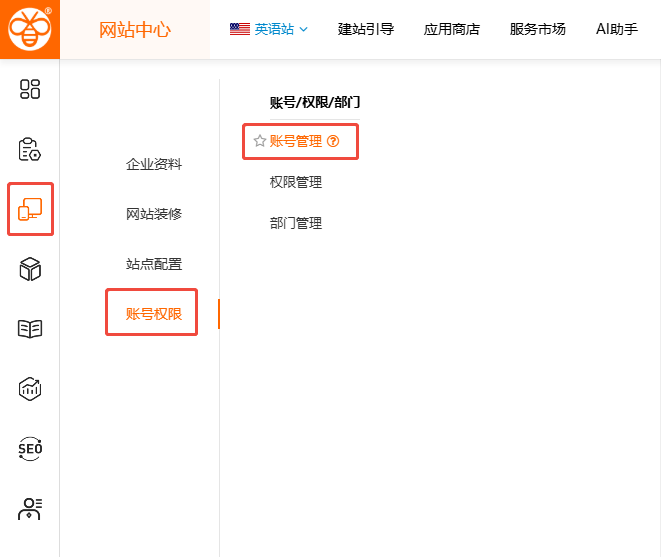This screenshot has width=661, height=557.
Task: Go to 应用商店 in the top navigation
Action: pyautogui.click(x=452, y=29)
